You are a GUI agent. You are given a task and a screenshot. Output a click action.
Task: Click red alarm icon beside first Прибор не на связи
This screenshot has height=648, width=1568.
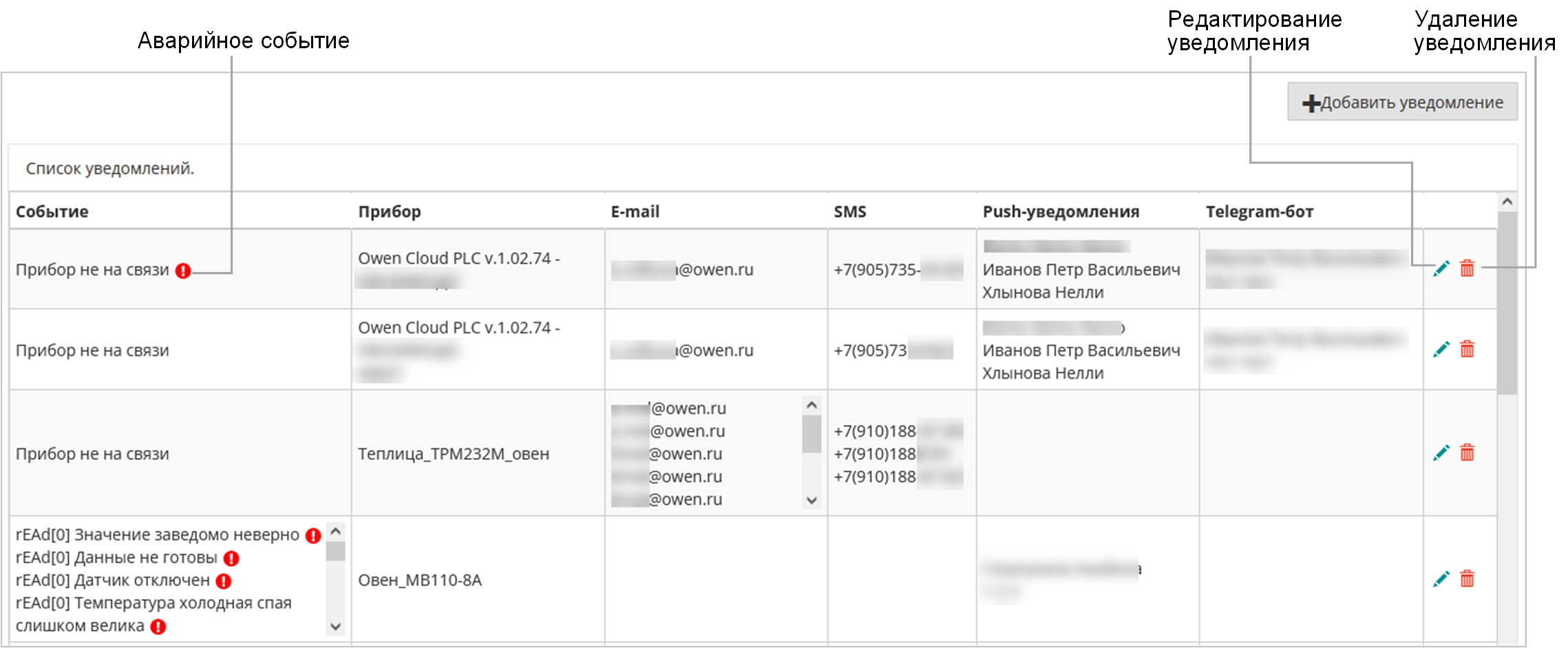[x=183, y=271]
